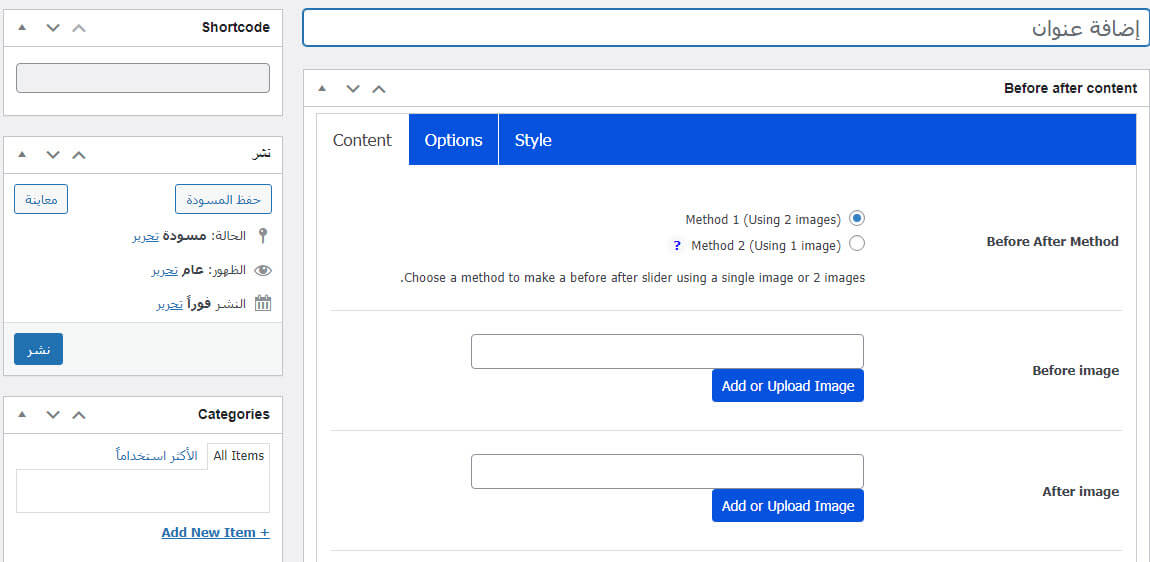Move Shortcode panel up with arrow icon

(x=79, y=28)
